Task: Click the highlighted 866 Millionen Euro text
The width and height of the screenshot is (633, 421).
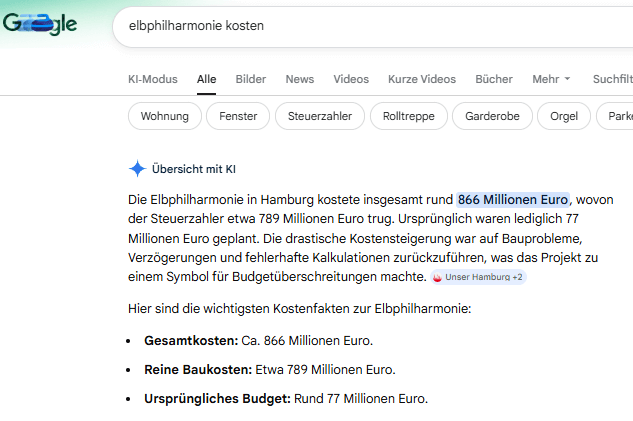Action: tap(513, 198)
